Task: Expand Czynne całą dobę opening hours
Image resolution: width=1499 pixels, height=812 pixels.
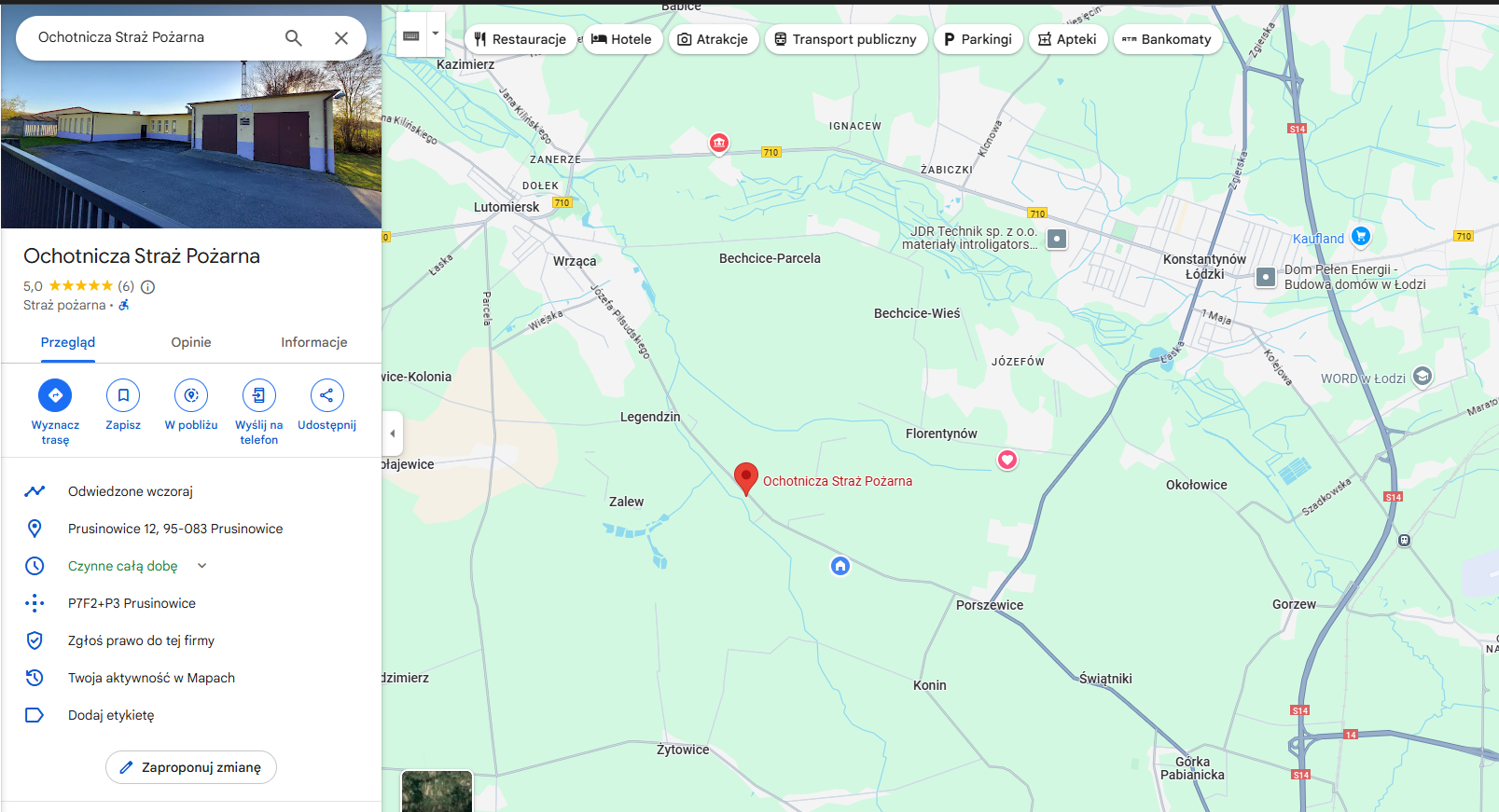Action: [x=202, y=566]
